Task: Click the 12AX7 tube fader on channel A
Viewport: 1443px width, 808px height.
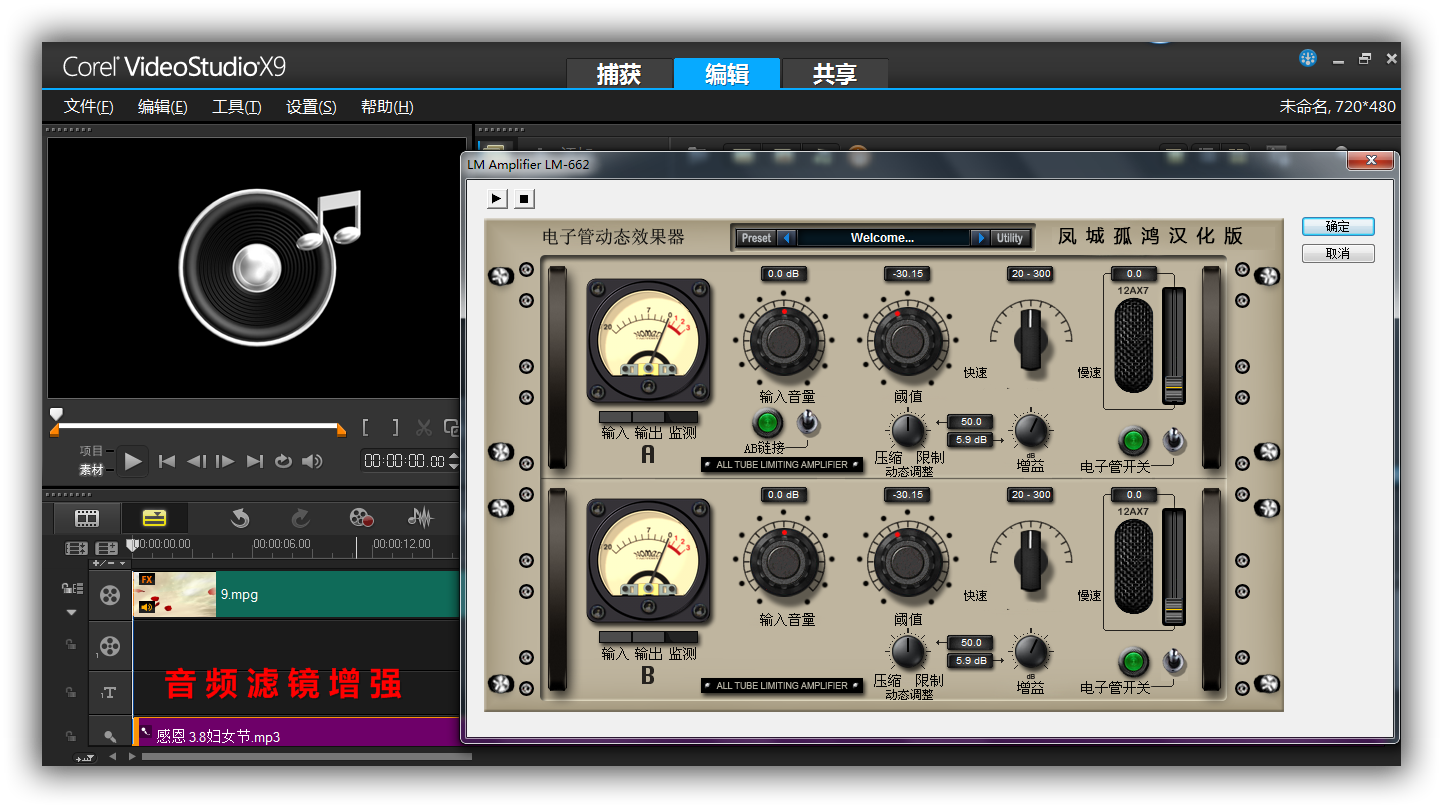Action: [1172, 385]
